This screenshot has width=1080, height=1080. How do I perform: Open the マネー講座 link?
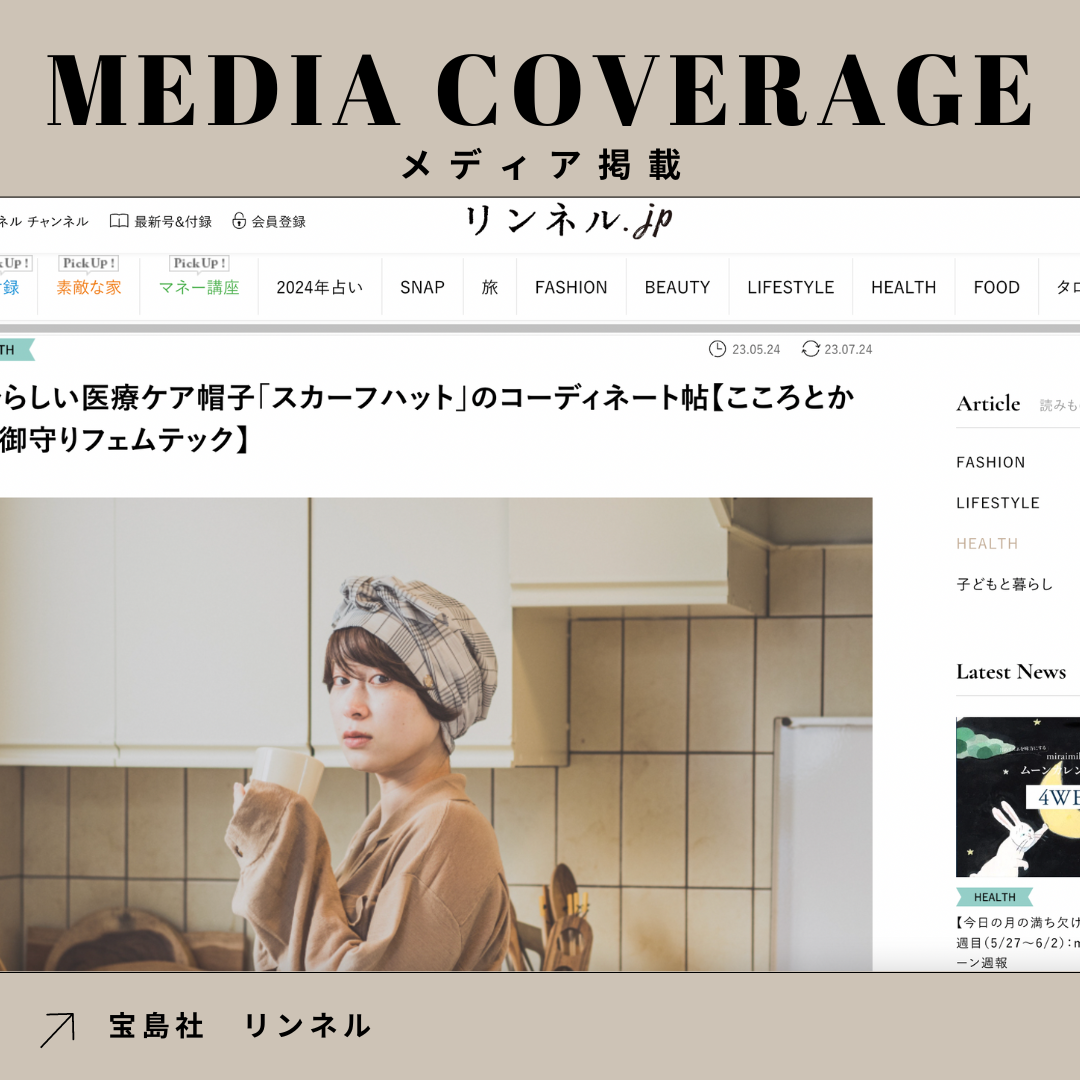199,288
